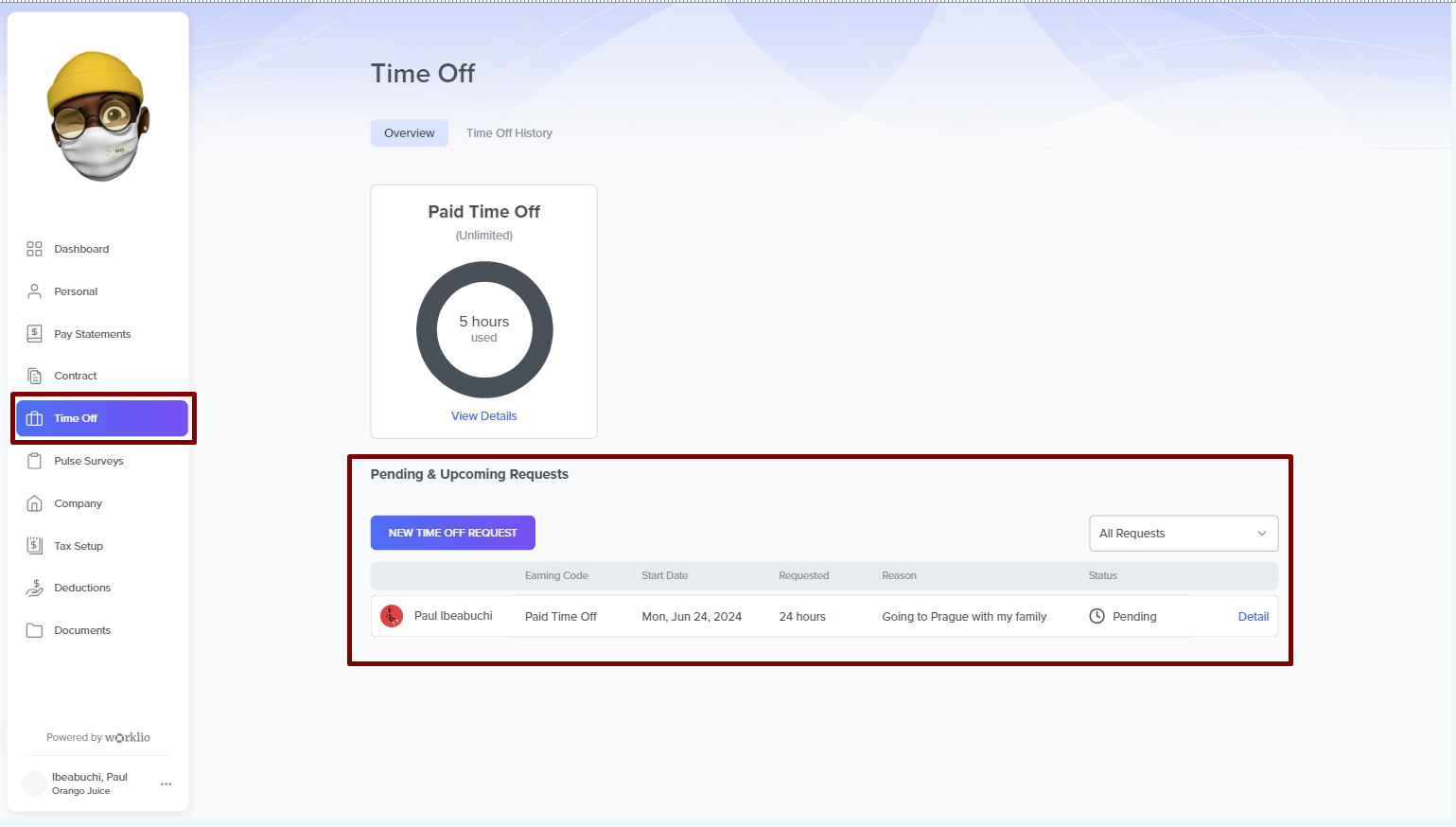Image resolution: width=1456 pixels, height=827 pixels.
Task: Open Pay Statements via its icon
Action: point(35,333)
